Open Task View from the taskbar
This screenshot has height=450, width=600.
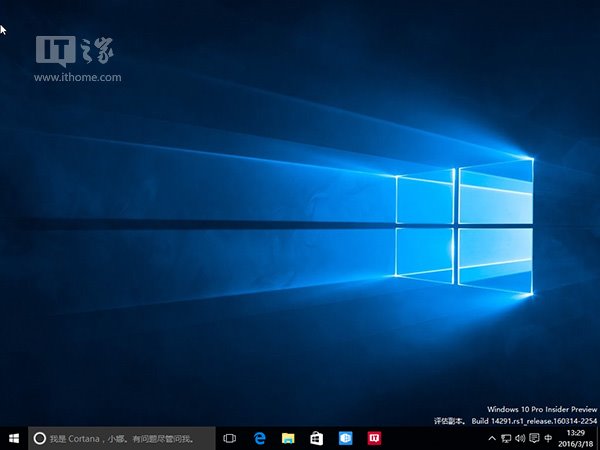[230, 438]
